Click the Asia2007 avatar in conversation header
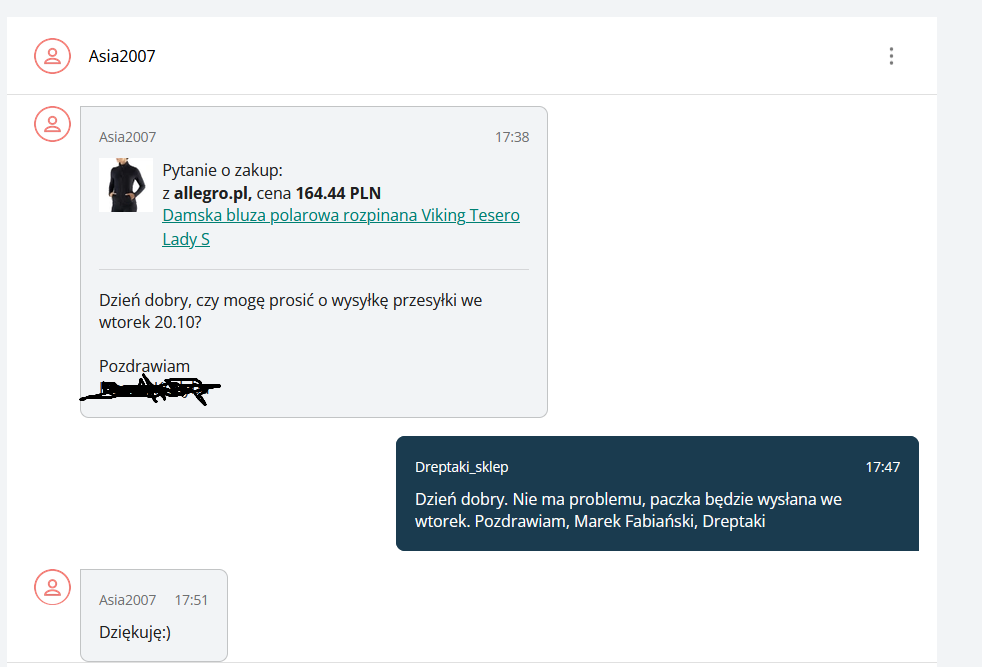The width and height of the screenshot is (982, 667). [53, 56]
